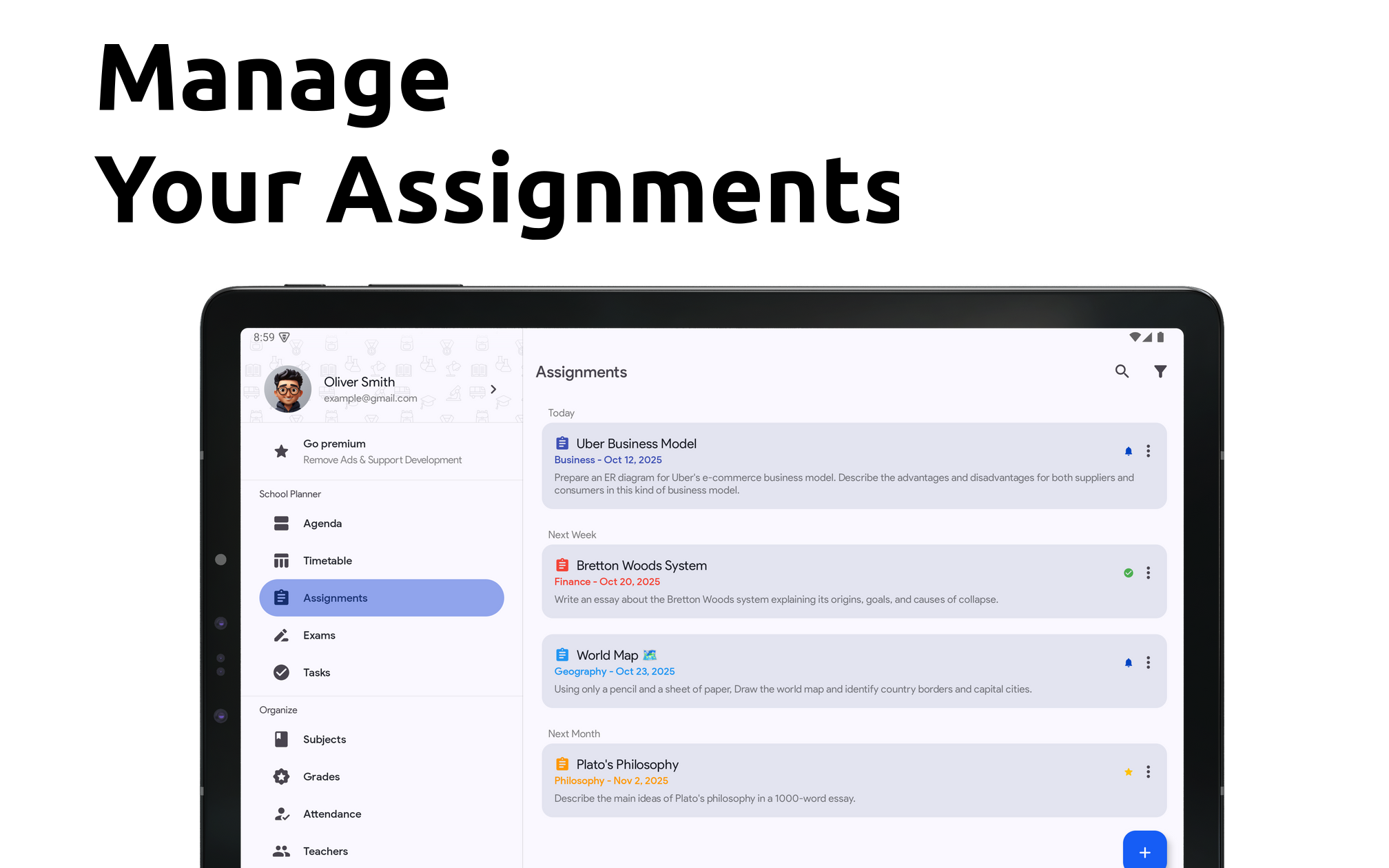The height and width of the screenshot is (868, 1389).
Task: Open Subjects from Organize section
Action: [324, 739]
